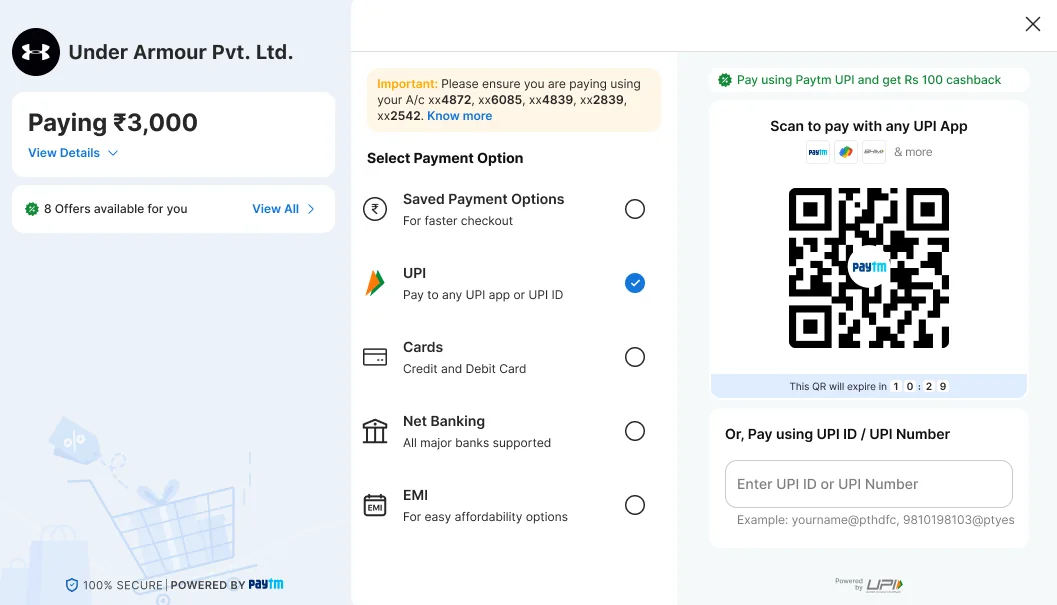1057x605 pixels.
Task: Open the Know more link
Action: pyautogui.click(x=459, y=116)
